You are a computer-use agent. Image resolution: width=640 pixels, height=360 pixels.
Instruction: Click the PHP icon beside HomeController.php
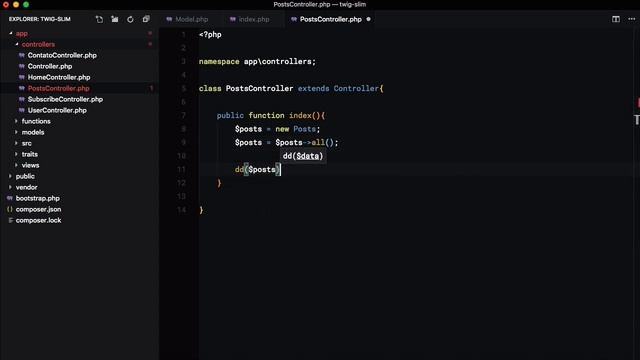pyautogui.click(x=22, y=77)
